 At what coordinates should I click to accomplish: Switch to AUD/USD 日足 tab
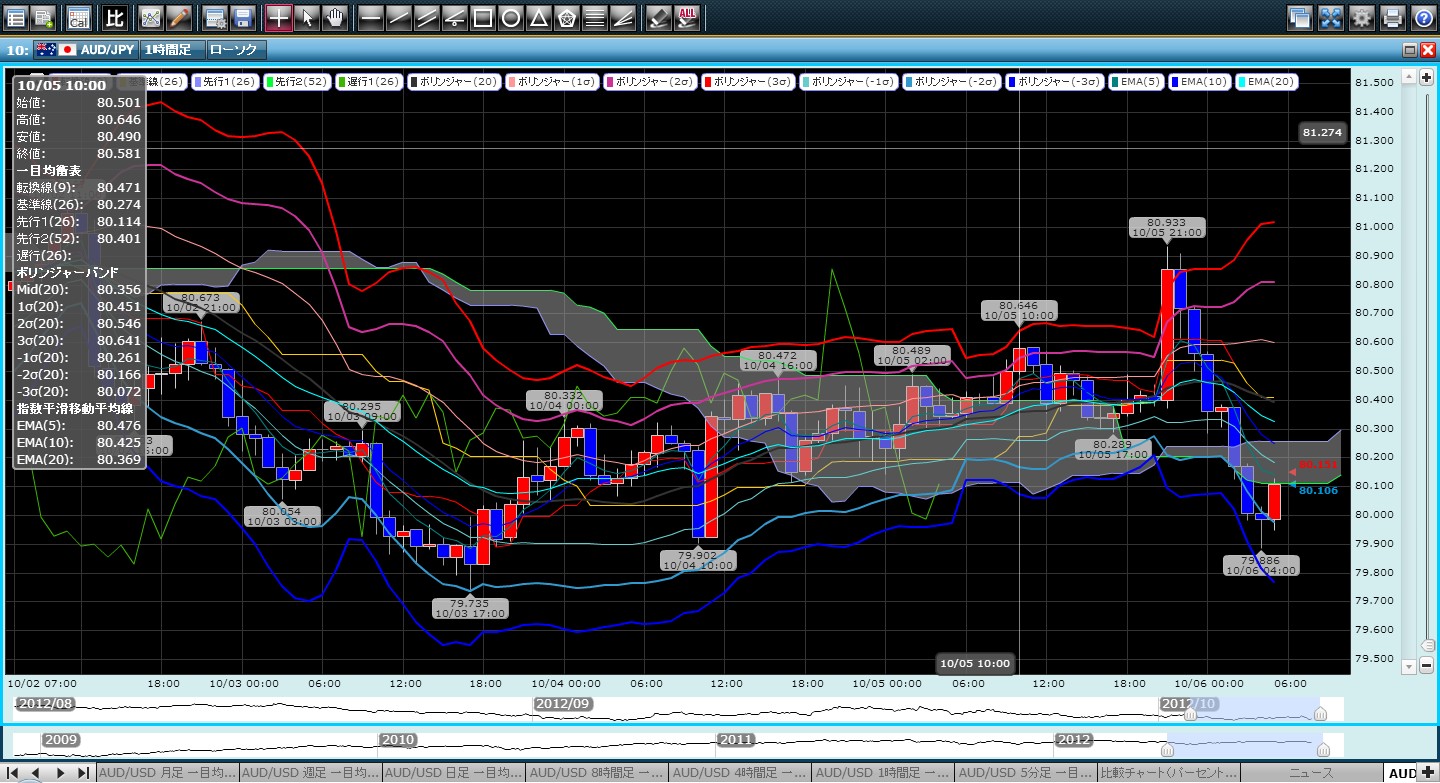click(x=454, y=773)
